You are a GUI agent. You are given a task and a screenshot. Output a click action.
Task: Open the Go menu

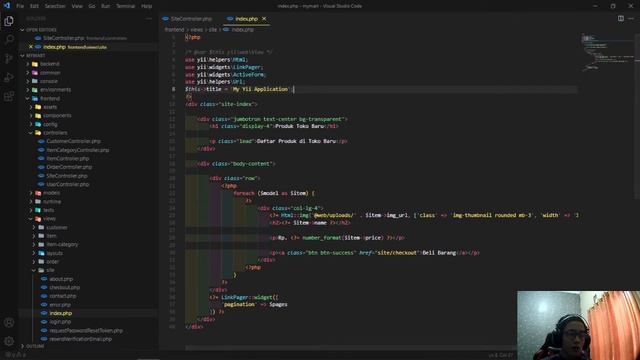(x=92, y=6)
